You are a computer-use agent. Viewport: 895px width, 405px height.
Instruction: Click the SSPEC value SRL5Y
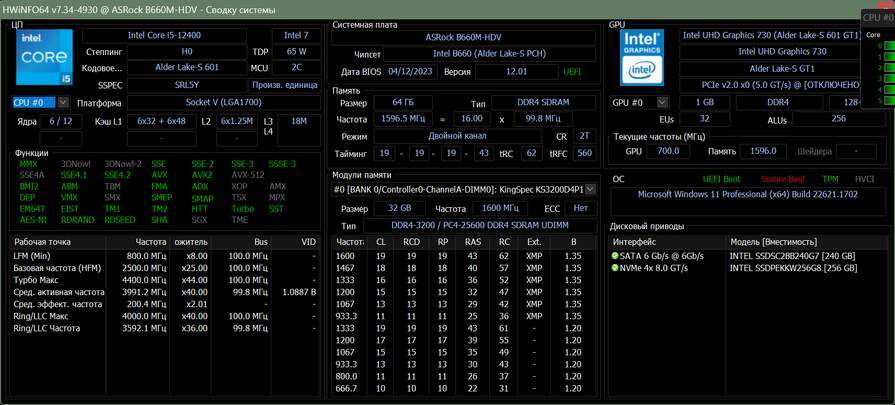click(187, 85)
